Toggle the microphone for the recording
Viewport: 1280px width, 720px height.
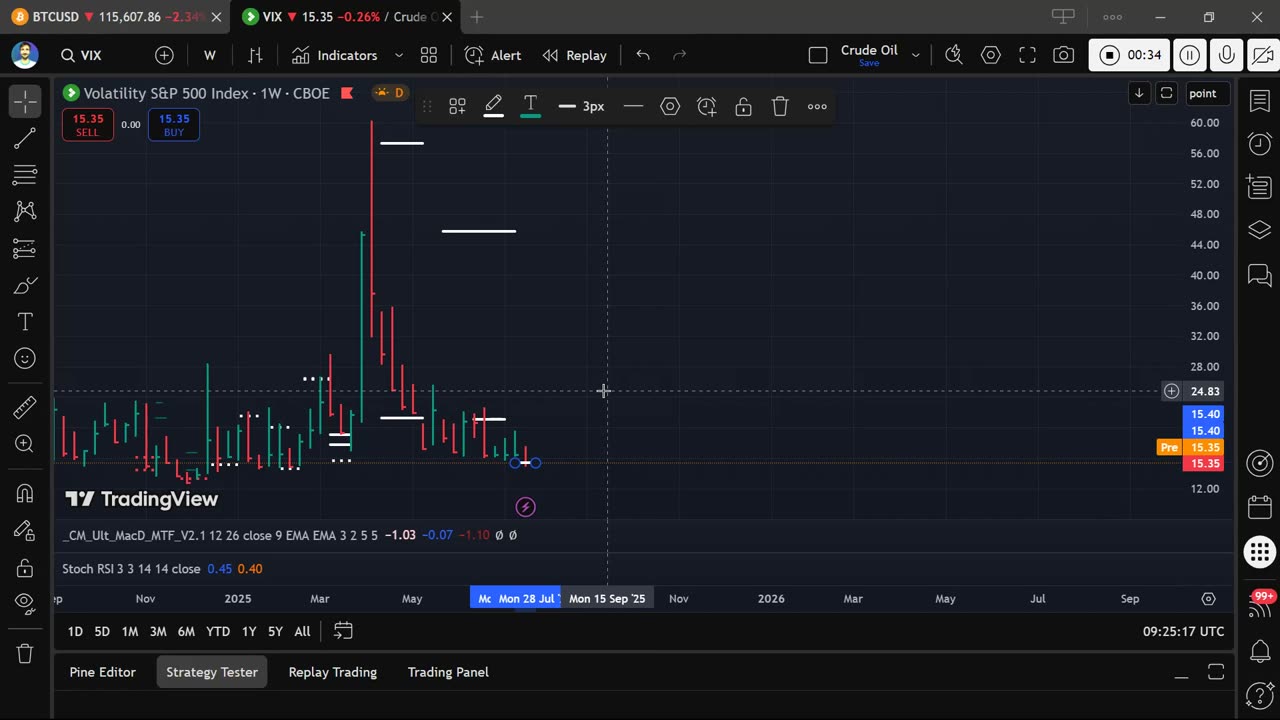(x=1226, y=55)
